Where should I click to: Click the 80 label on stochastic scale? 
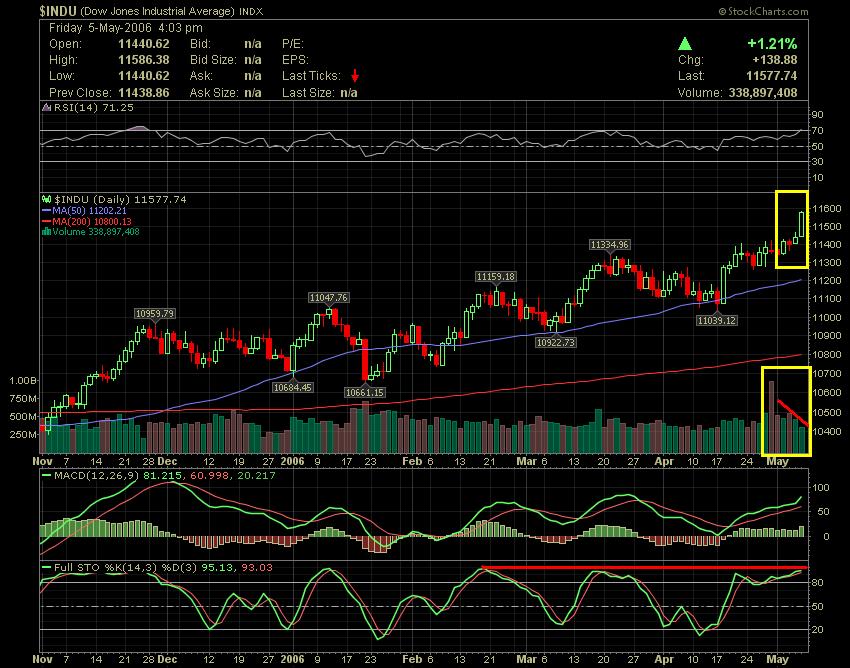pyautogui.click(x=817, y=583)
